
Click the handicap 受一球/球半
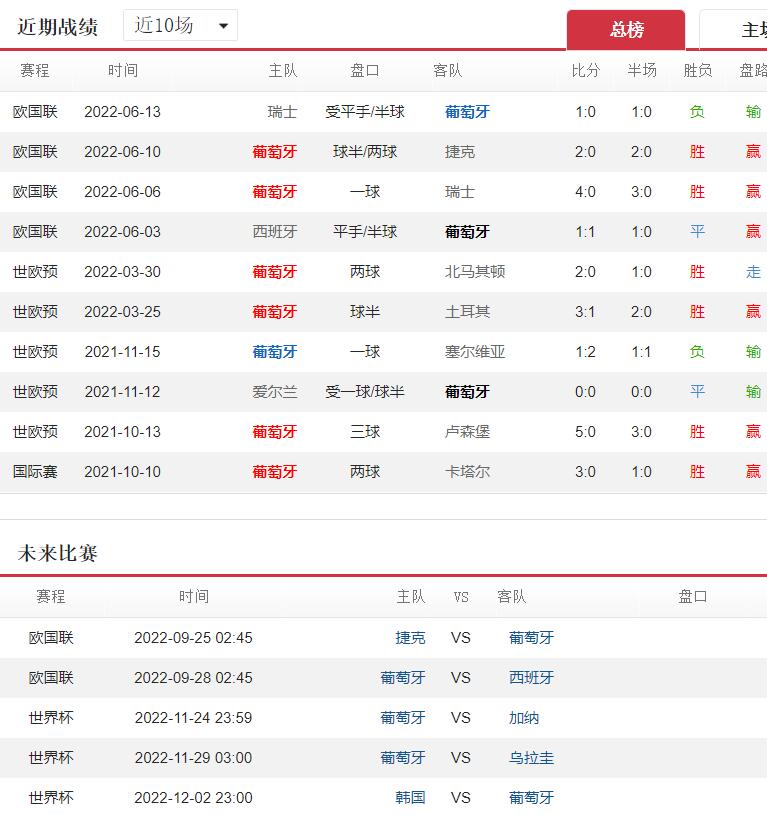coord(365,392)
